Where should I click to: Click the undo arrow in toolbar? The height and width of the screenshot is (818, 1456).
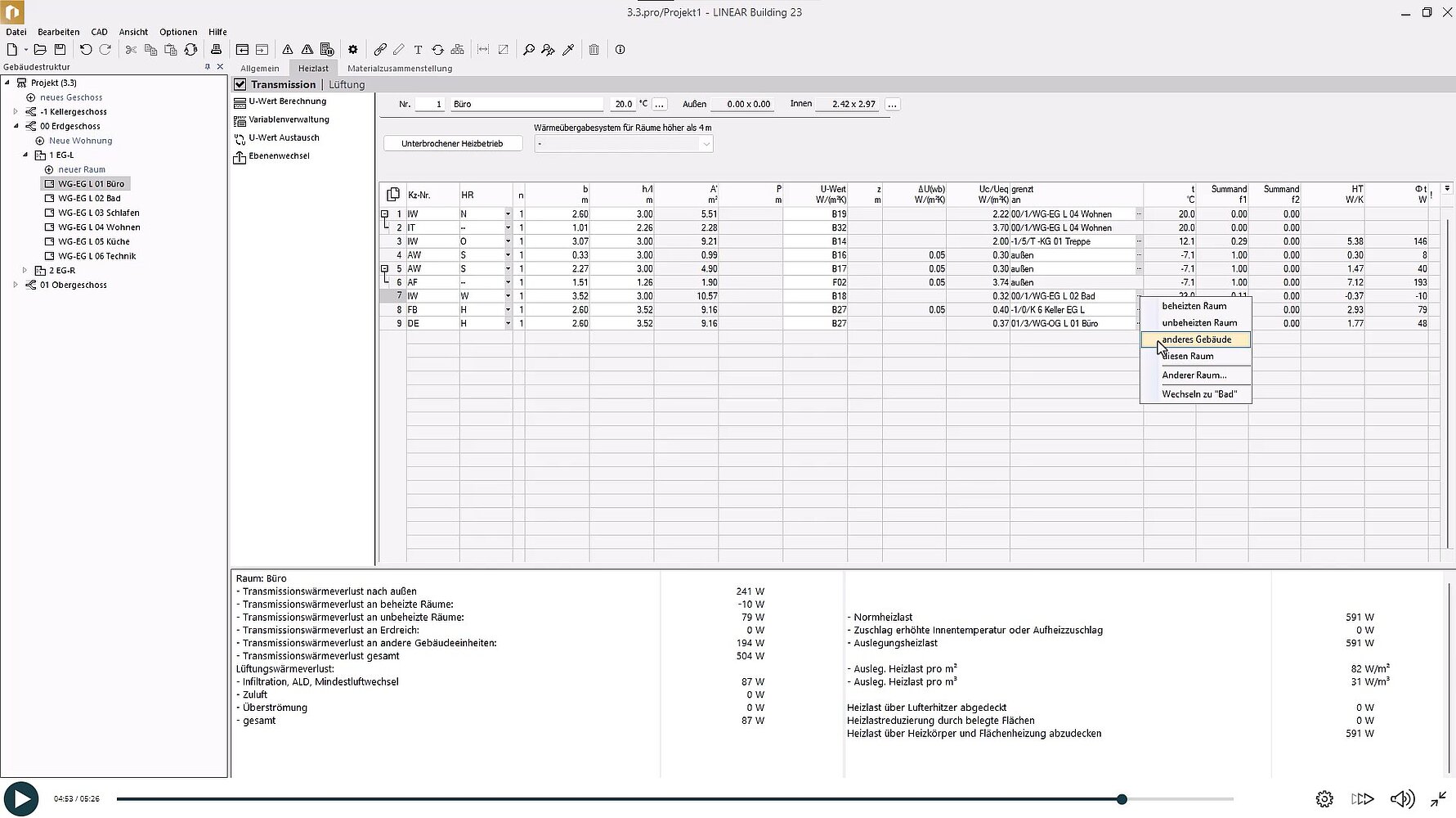tap(85, 50)
